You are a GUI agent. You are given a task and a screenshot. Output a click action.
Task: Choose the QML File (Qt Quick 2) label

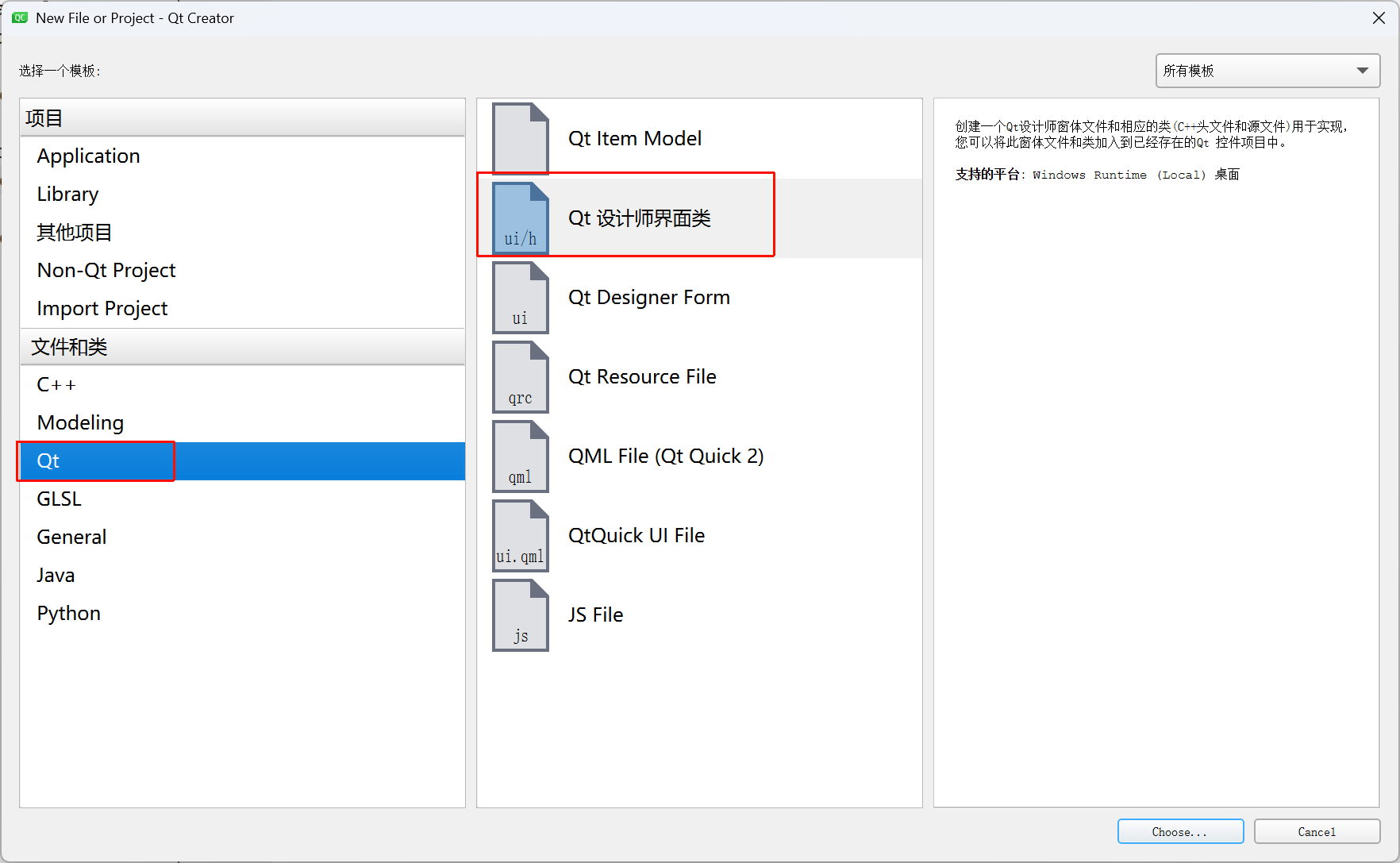[x=666, y=457]
